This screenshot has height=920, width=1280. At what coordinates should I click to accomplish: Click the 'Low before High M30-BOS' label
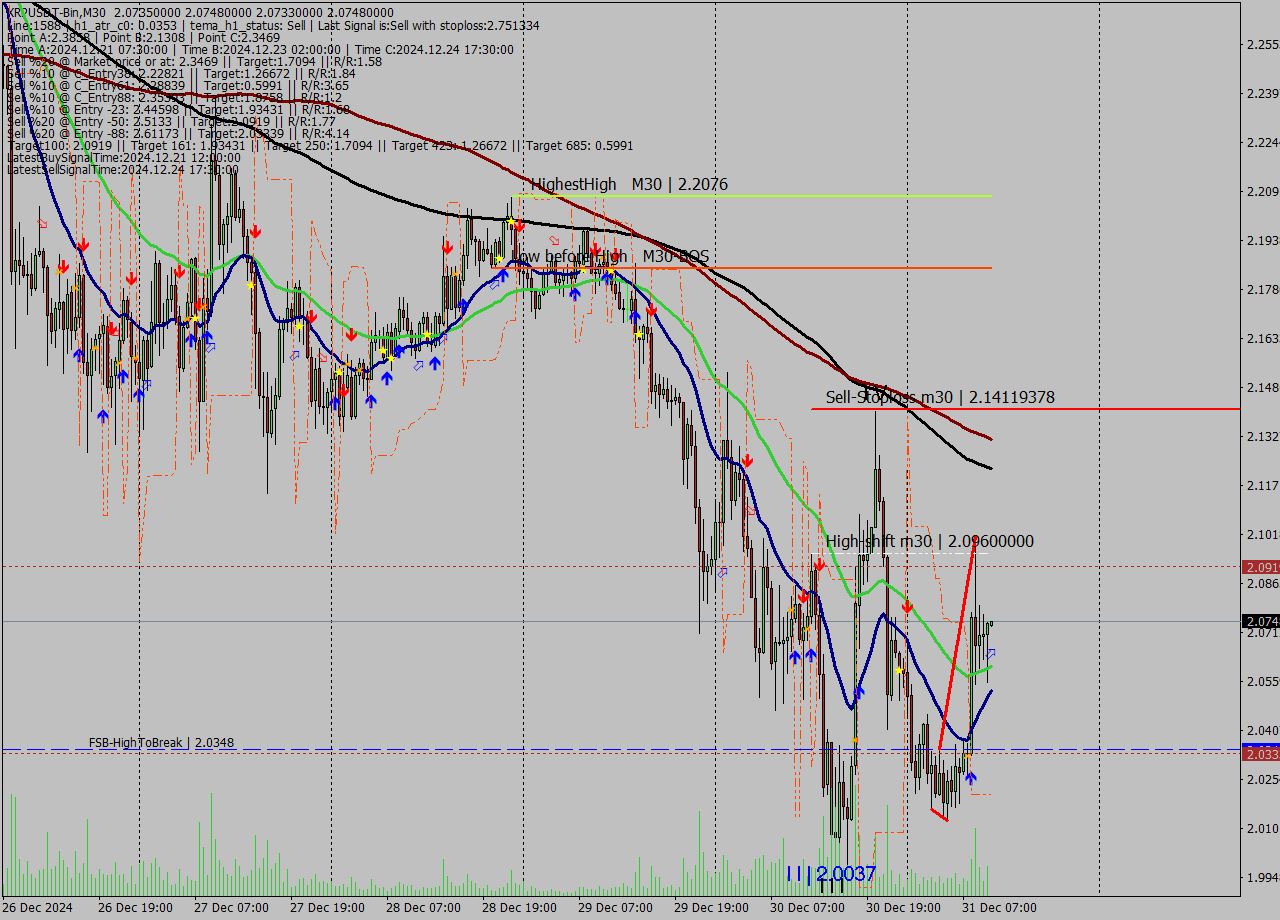[x=610, y=257]
